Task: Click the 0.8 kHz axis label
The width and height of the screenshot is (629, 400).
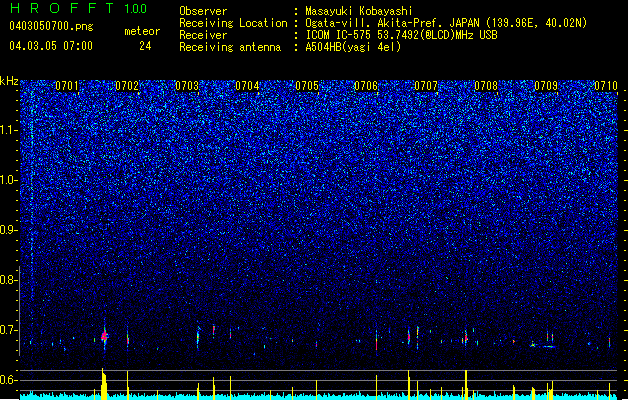Action: point(8,280)
